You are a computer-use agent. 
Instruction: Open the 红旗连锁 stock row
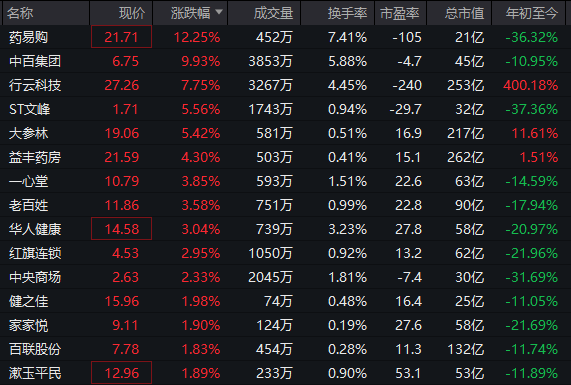point(286,253)
